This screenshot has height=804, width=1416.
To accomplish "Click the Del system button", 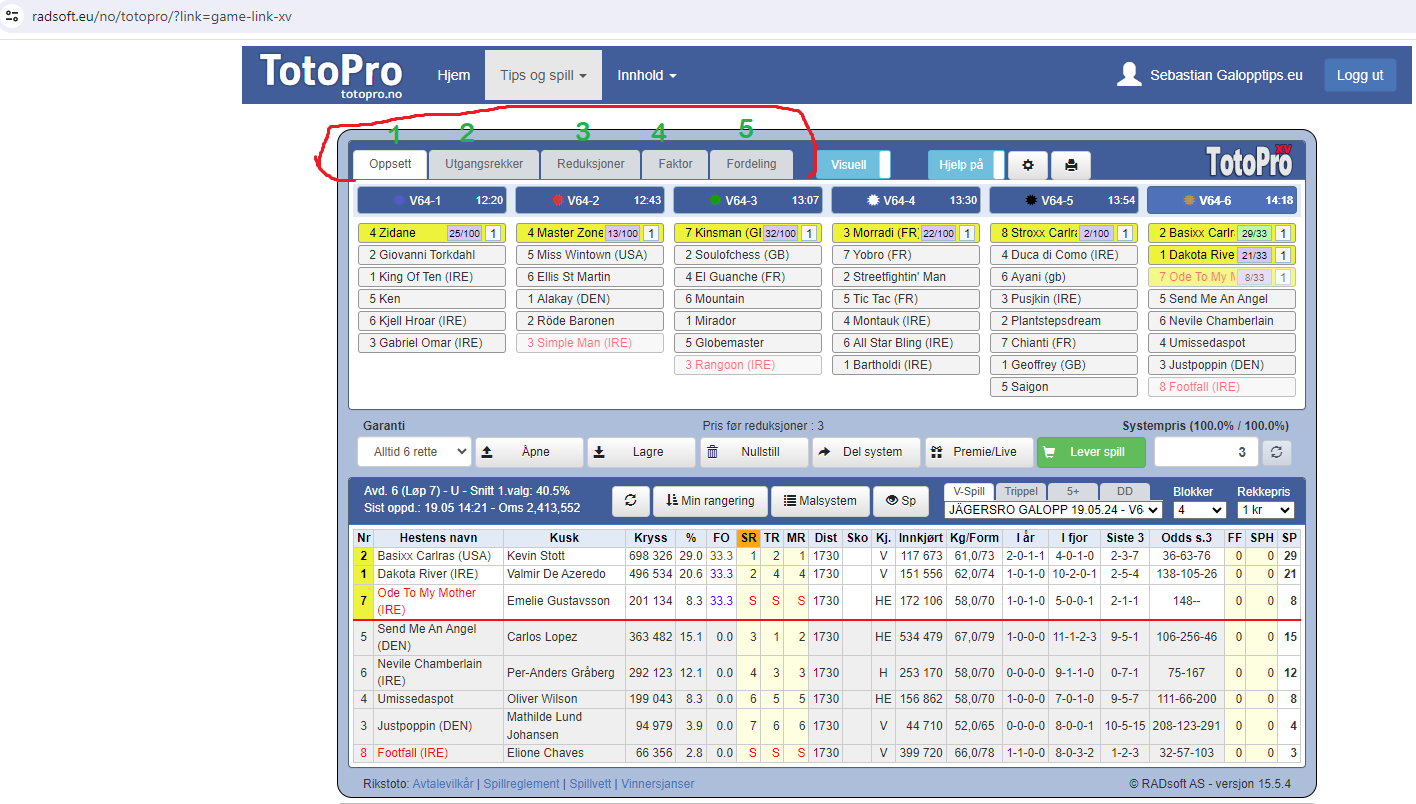I will click(x=866, y=452).
